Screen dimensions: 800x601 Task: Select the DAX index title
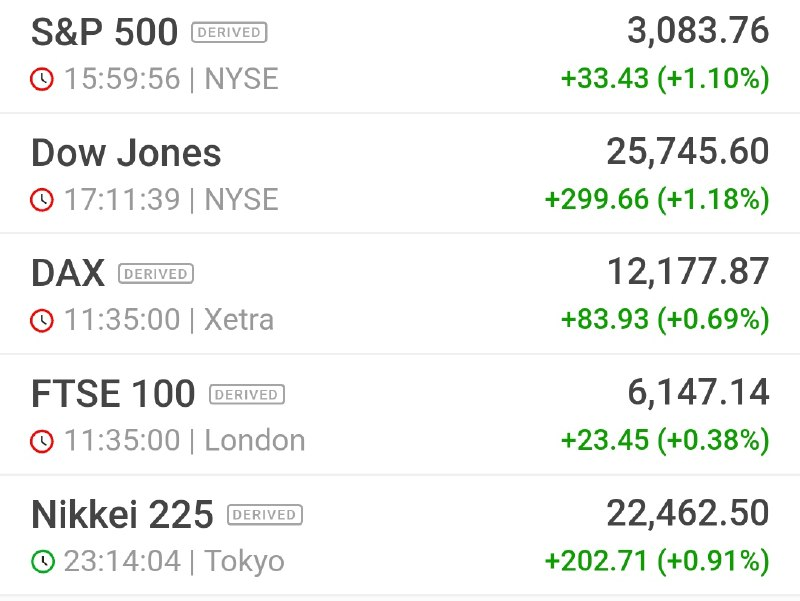[68, 273]
